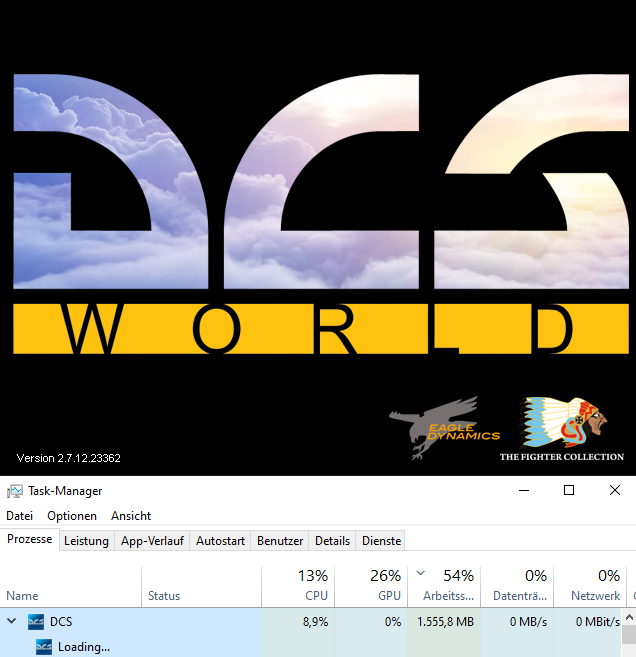Image resolution: width=636 pixels, height=657 pixels.
Task: Click the Task-Manager title bar icon
Action: point(15,491)
